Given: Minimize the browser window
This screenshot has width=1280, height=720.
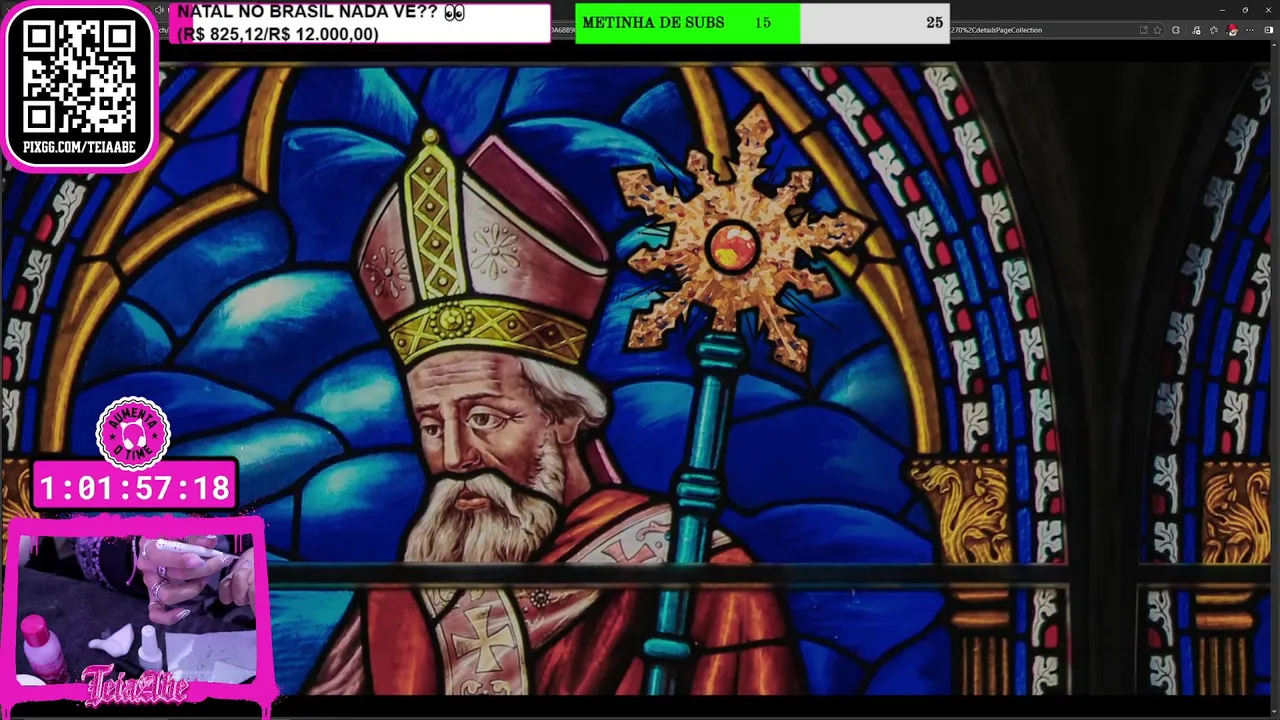Looking at the screenshot, I should pyautogui.click(x=1222, y=10).
